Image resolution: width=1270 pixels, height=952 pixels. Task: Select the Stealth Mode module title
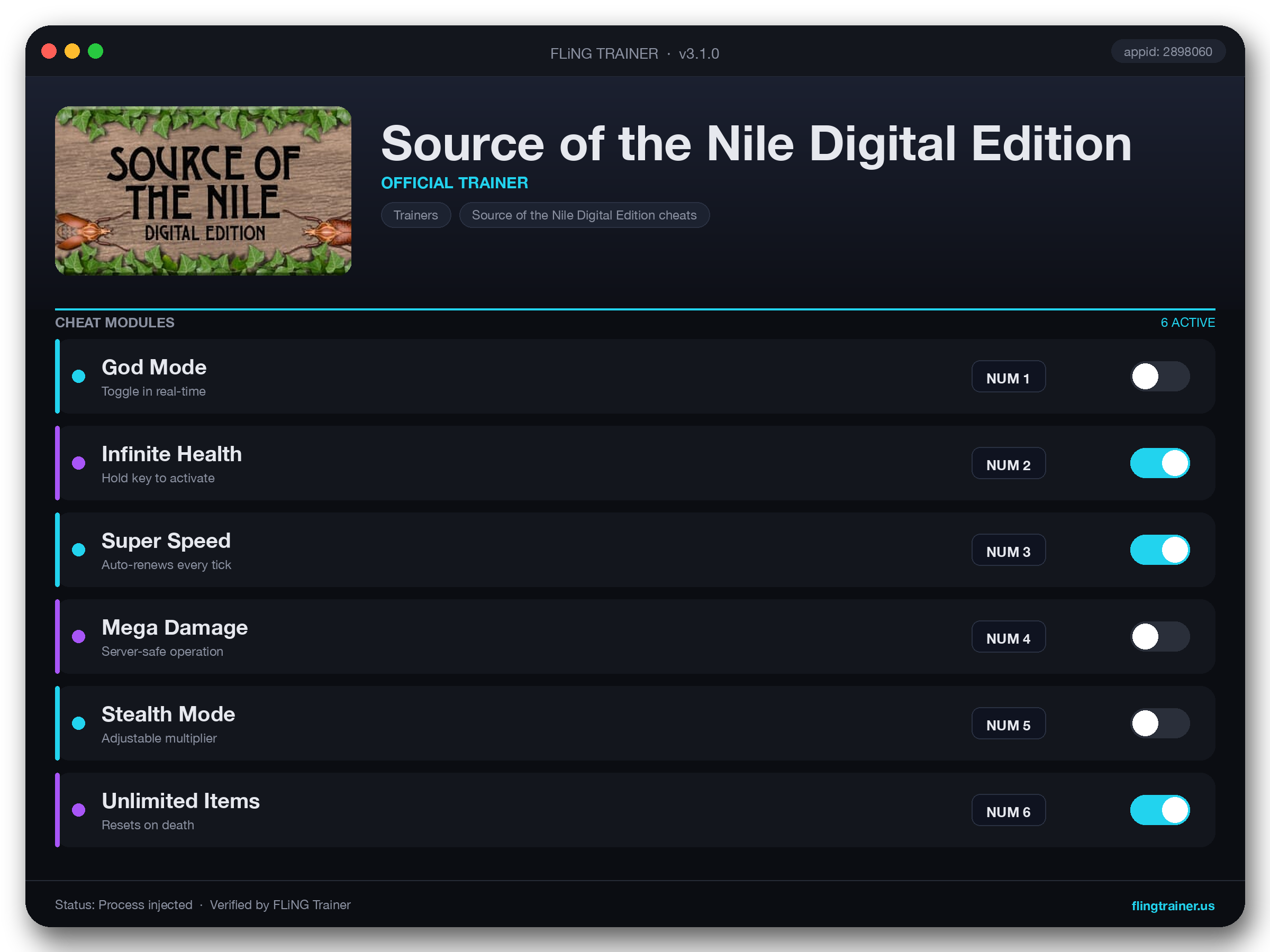(168, 714)
